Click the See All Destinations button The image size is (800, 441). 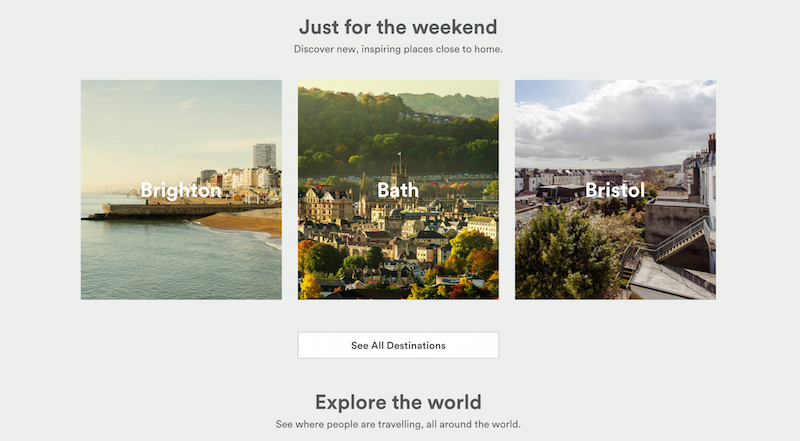(398, 346)
